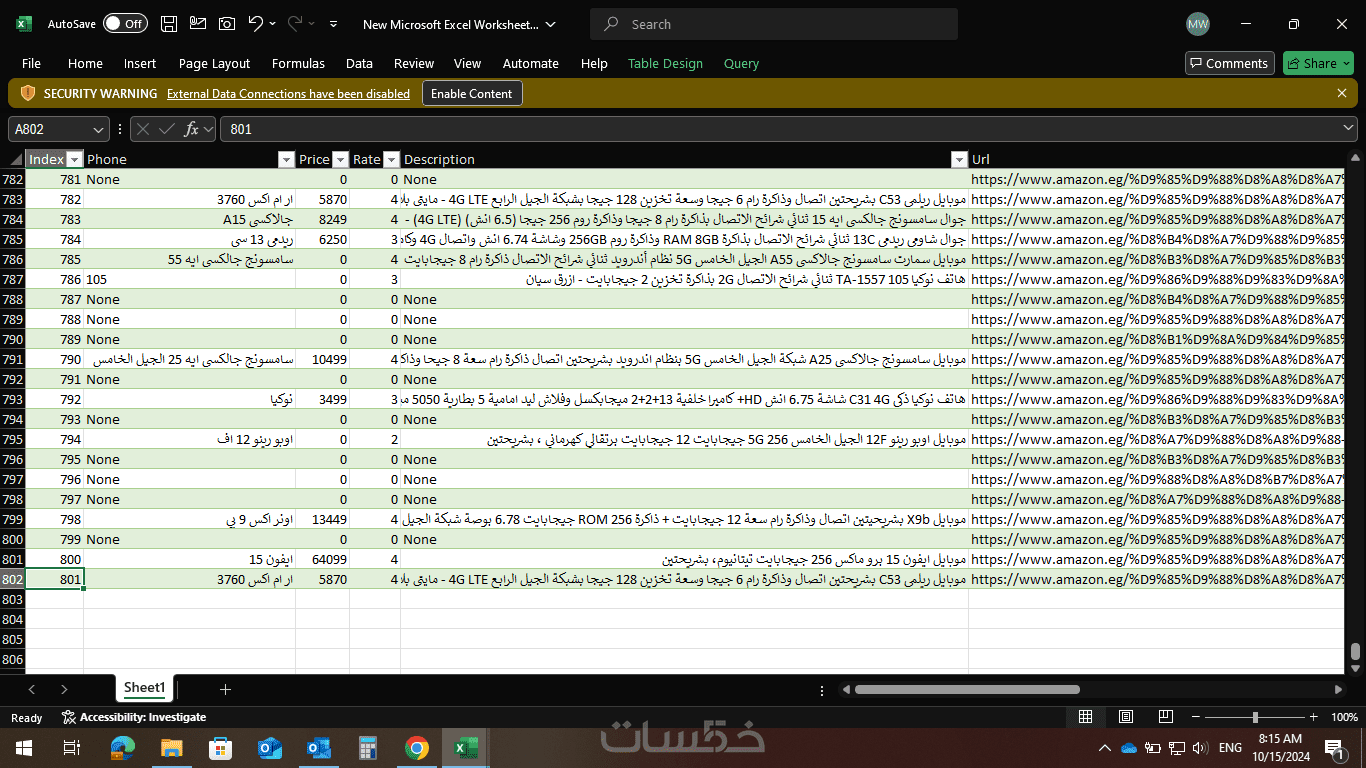Open the Description column filter dropdown
This screenshot has height=768, width=1366.
[959, 159]
